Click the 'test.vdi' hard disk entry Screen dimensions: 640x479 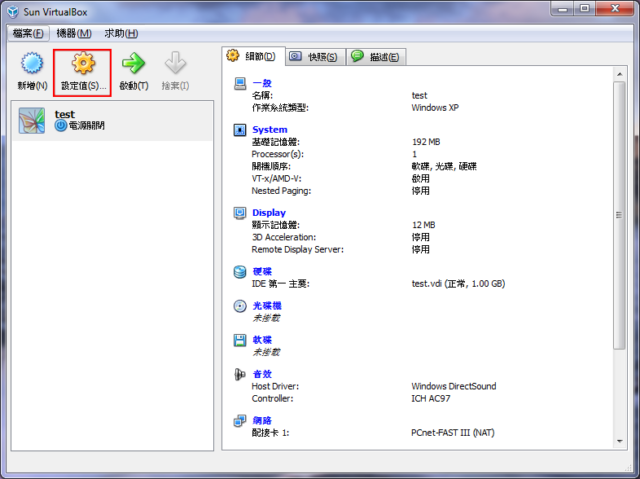pyautogui.click(x=458, y=284)
